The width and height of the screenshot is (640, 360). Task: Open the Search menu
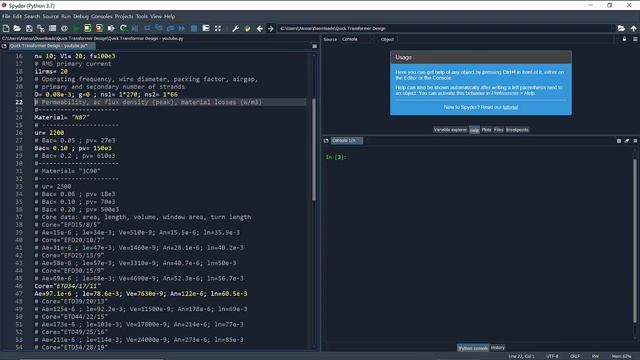[x=32, y=16]
